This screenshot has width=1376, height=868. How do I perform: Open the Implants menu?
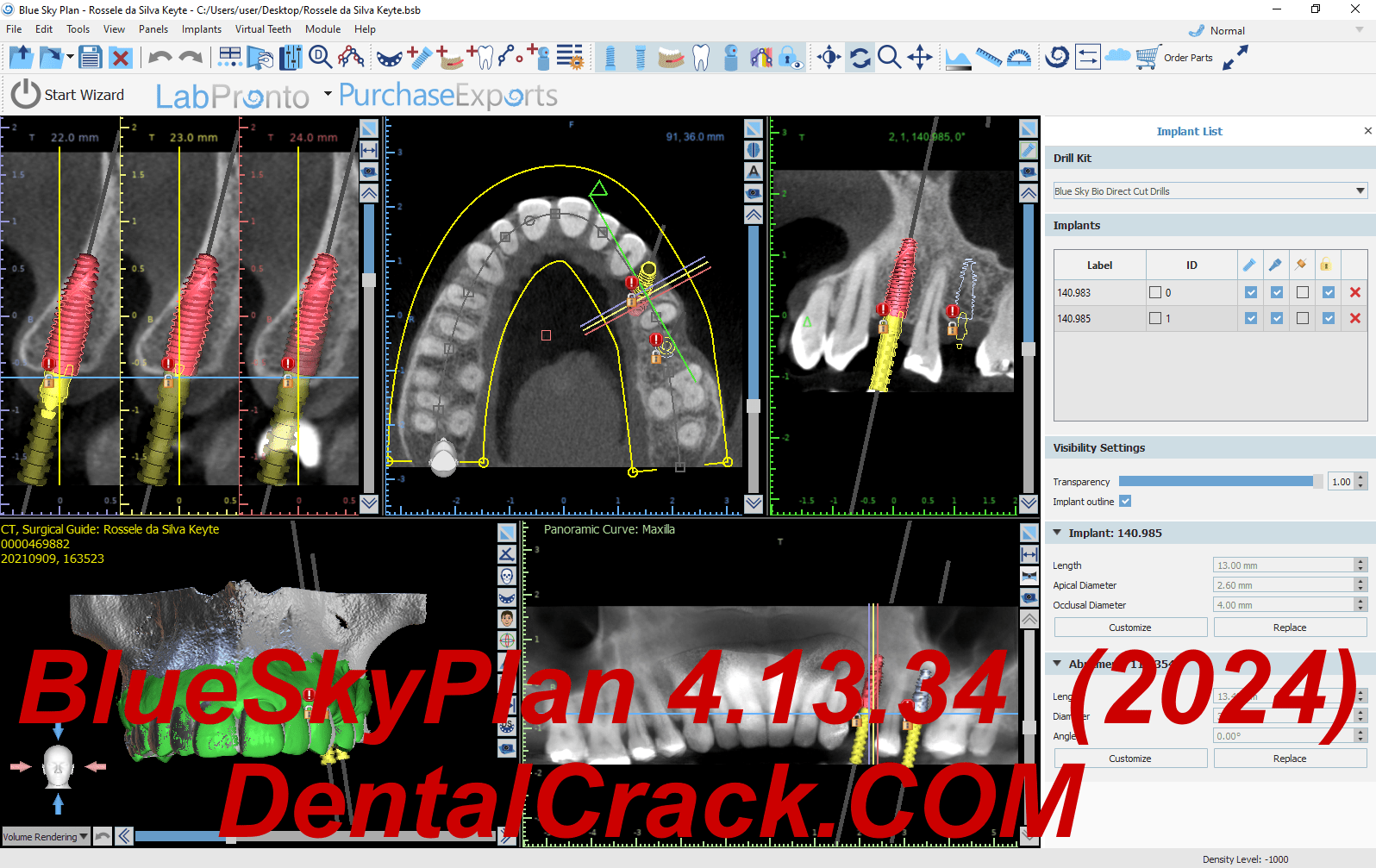202,29
